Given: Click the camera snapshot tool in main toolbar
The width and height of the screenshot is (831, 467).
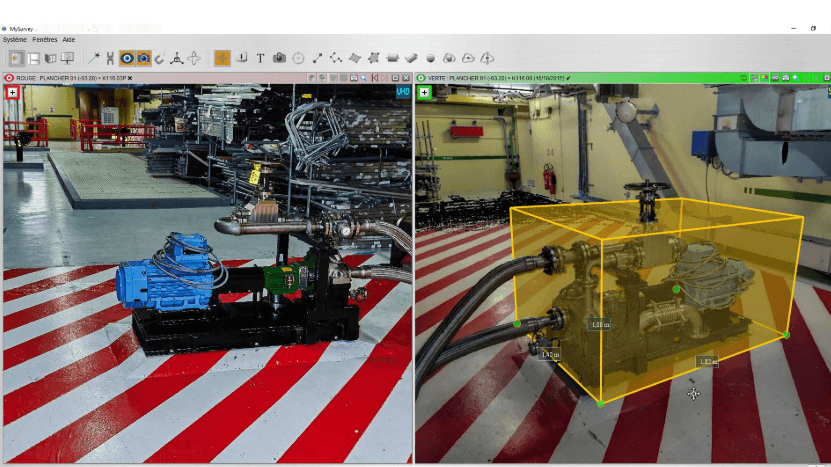Looking at the screenshot, I should pyautogui.click(x=280, y=58).
